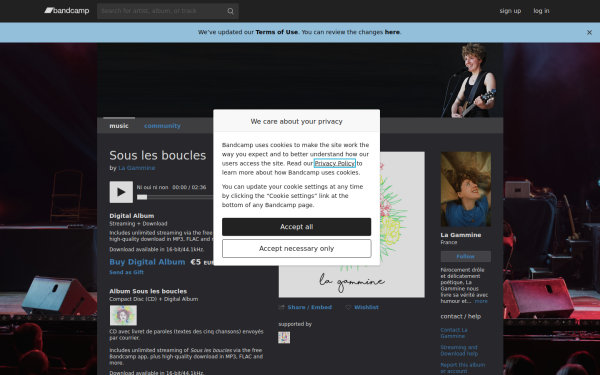Image resolution: width=600 pixels, height=375 pixels.
Task: Open the log in link
Action: tap(541, 11)
